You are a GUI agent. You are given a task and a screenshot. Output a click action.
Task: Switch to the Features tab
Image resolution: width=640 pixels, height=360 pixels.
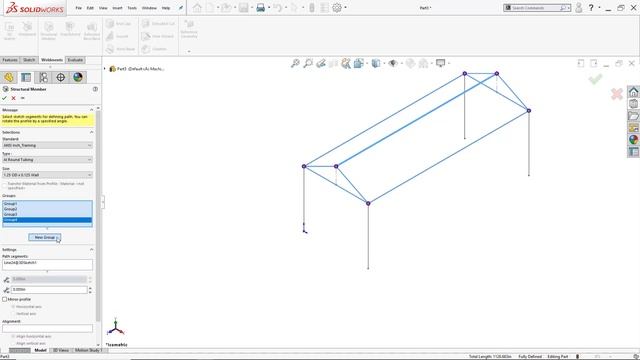(10, 60)
